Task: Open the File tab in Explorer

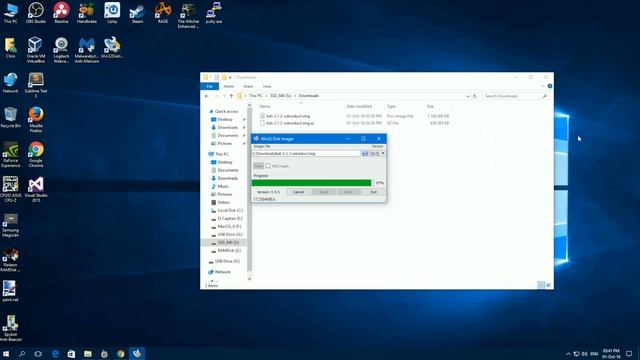Action: coord(209,86)
